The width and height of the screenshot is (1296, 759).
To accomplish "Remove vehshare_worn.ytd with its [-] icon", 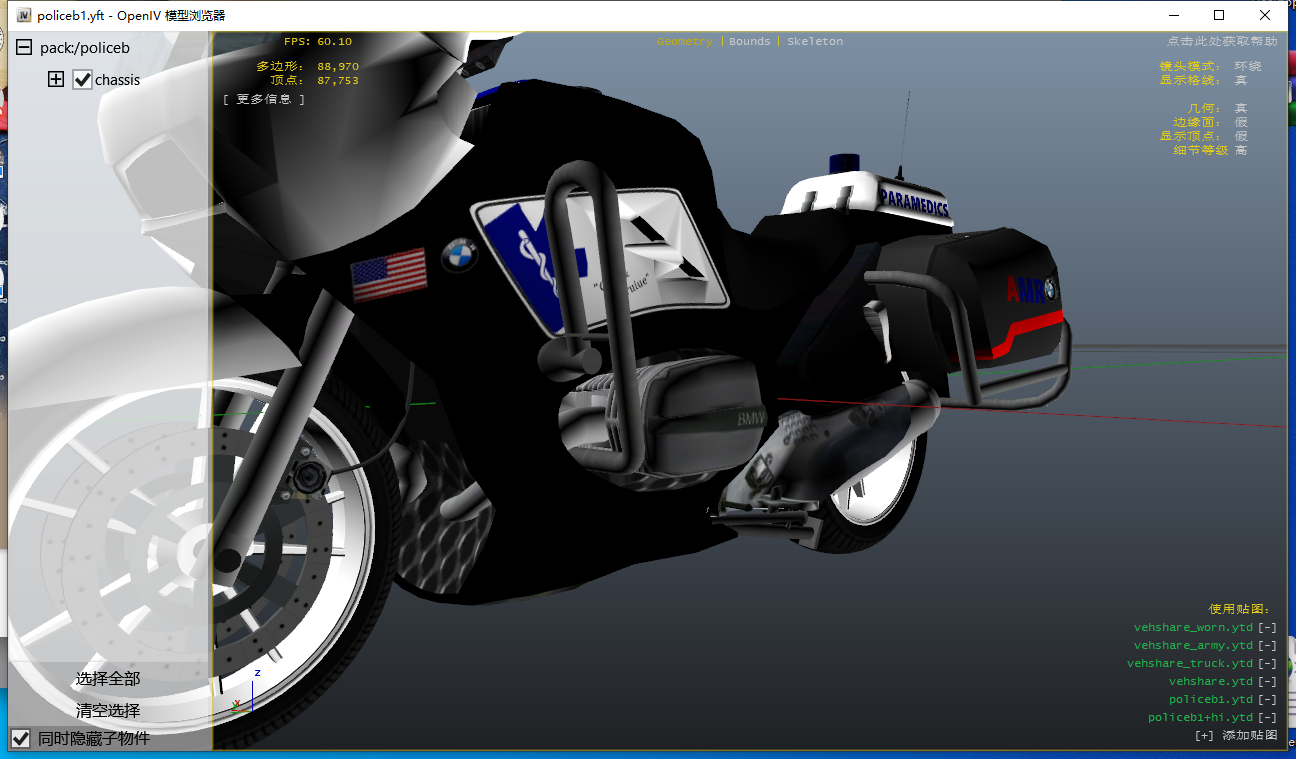I will pyautogui.click(x=1267, y=628).
